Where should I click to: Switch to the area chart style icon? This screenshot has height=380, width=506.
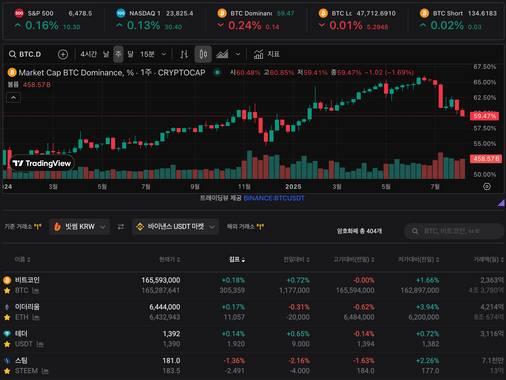[222, 54]
